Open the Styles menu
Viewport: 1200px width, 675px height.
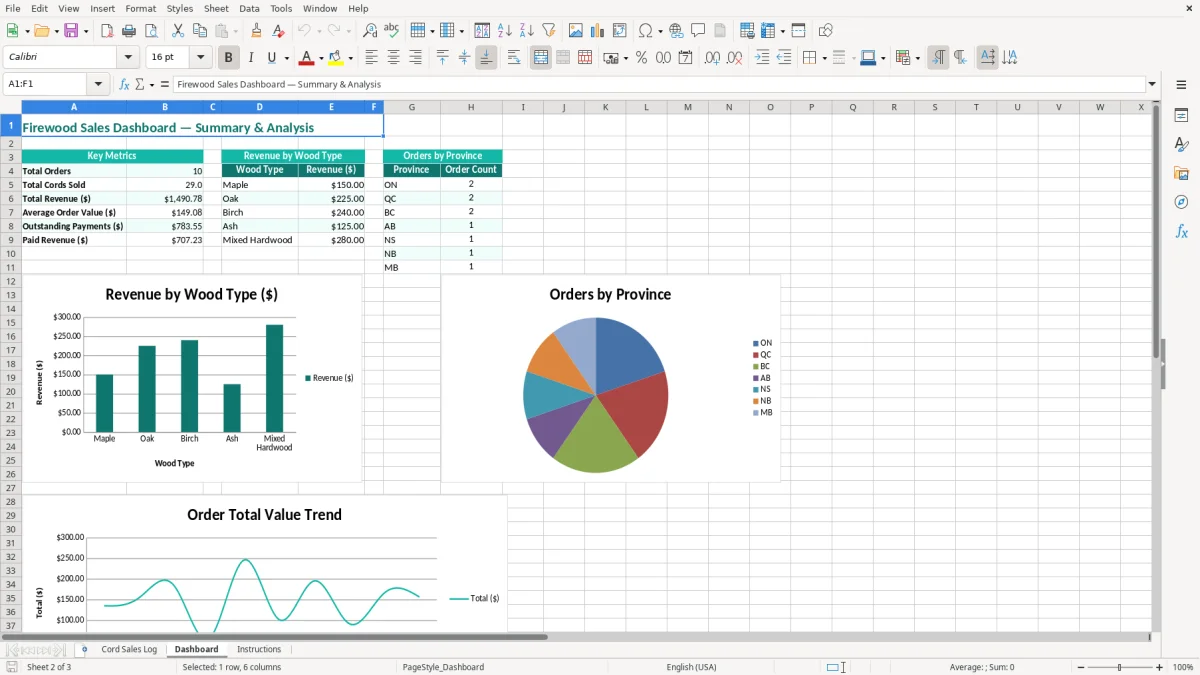(180, 8)
